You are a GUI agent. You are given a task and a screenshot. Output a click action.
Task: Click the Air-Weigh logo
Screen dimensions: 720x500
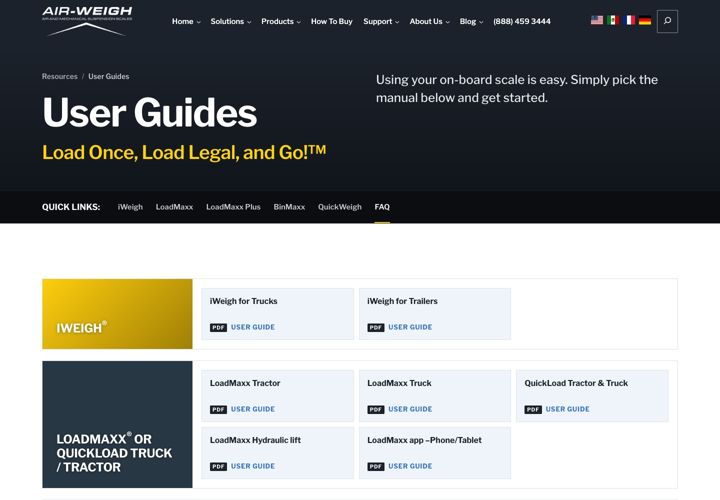coord(87,21)
